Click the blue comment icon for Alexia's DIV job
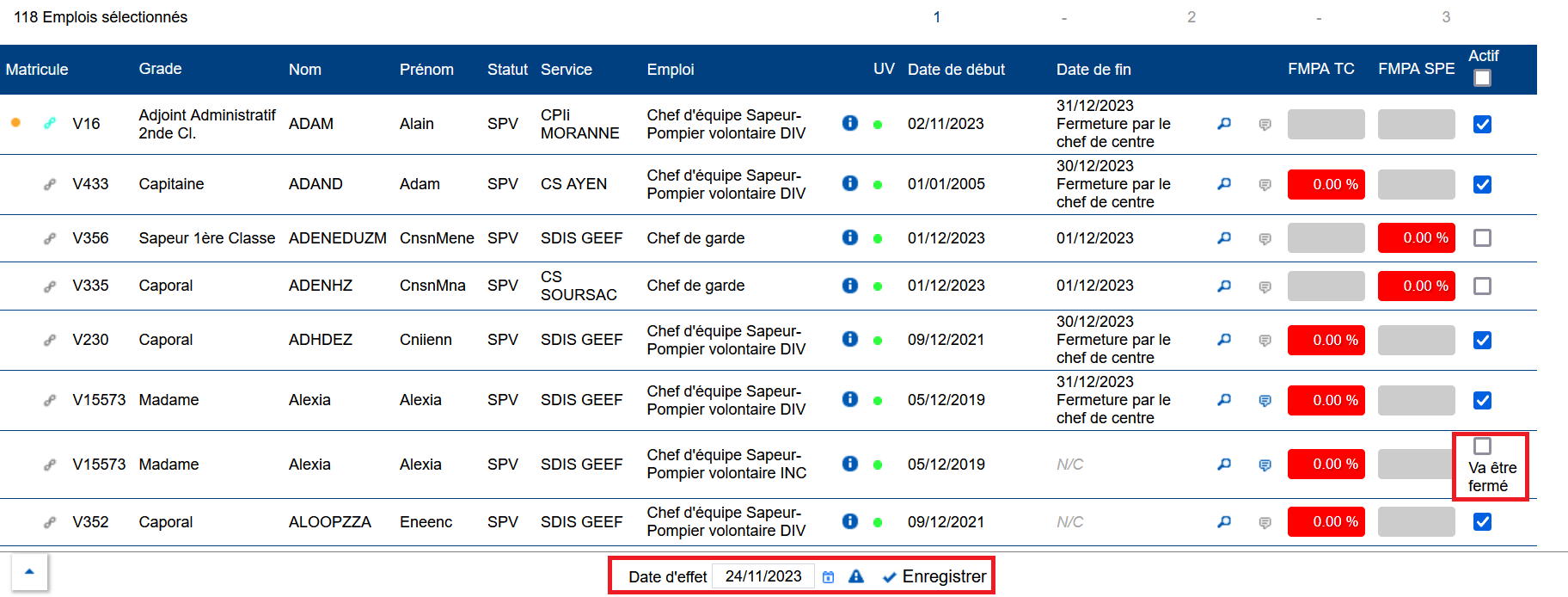Viewport: 1568px width, 597px height. pos(1265,401)
